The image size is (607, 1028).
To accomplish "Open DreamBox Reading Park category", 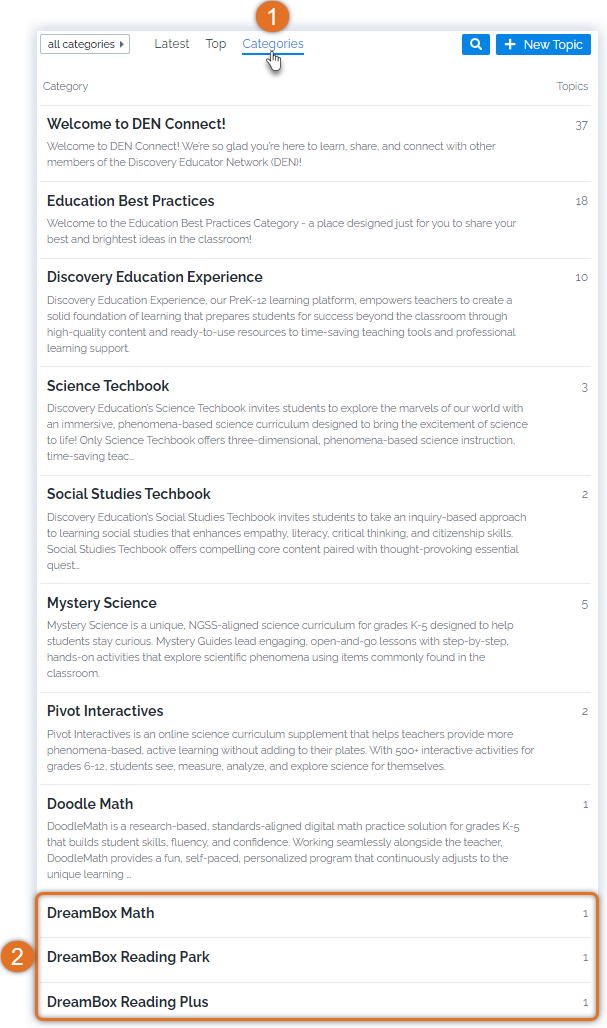I will (128, 957).
